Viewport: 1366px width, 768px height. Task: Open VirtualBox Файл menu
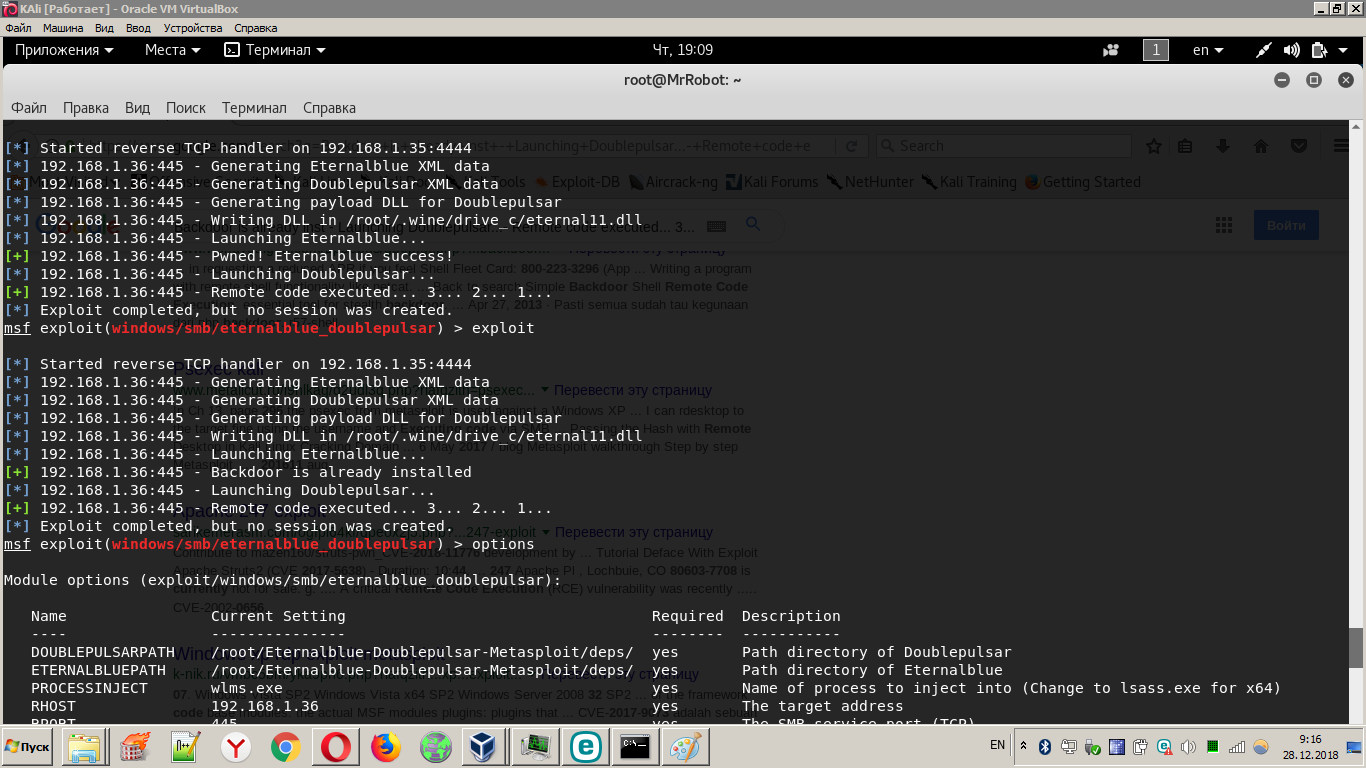click(x=18, y=28)
